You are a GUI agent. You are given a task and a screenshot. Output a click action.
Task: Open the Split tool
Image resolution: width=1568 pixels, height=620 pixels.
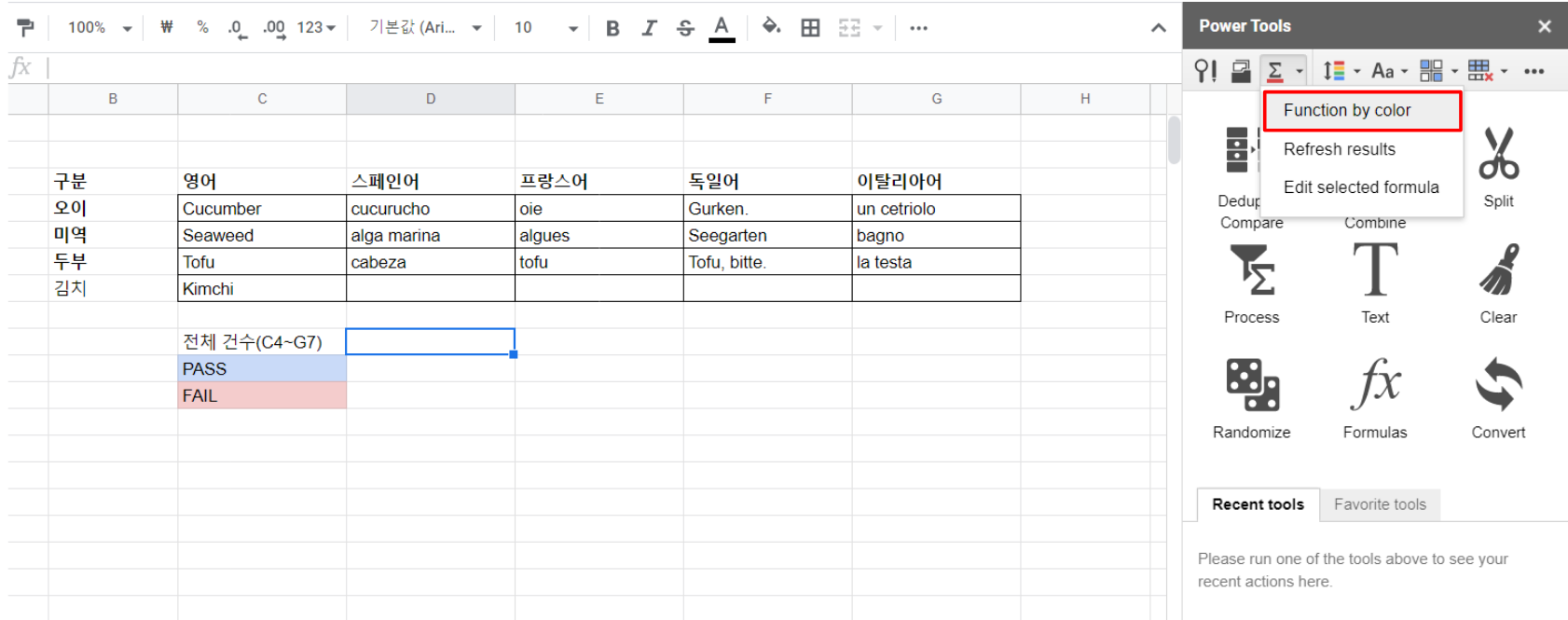pyautogui.click(x=1498, y=168)
